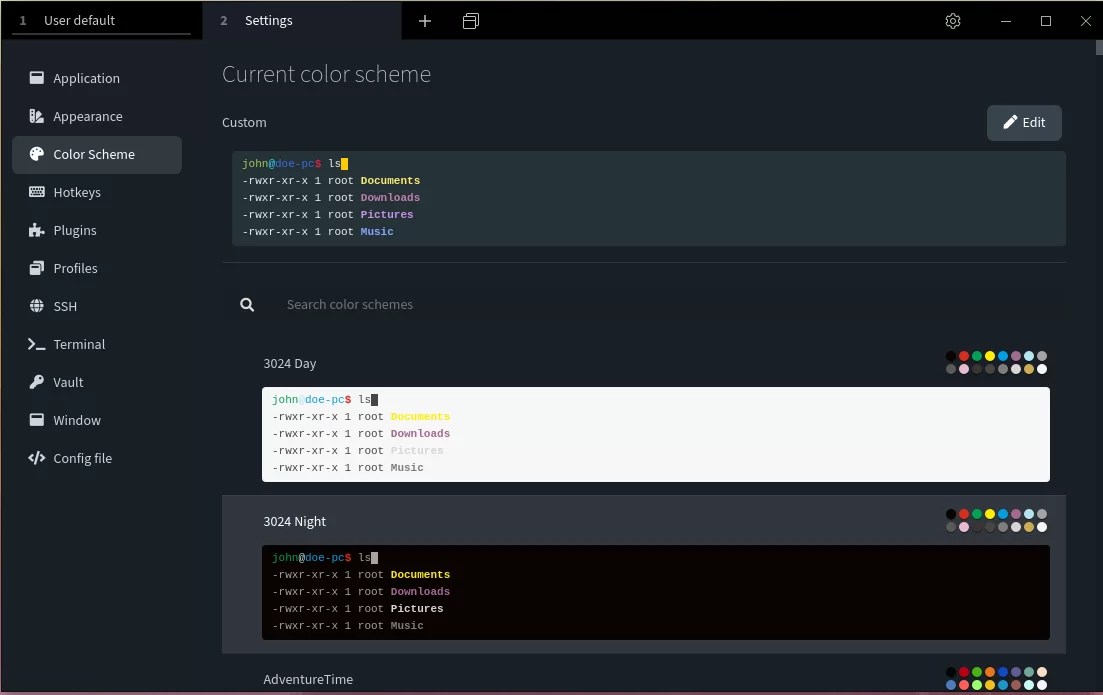Click the 3024 Night color palette dots
The width and height of the screenshot is (1103, 695).
996,521
